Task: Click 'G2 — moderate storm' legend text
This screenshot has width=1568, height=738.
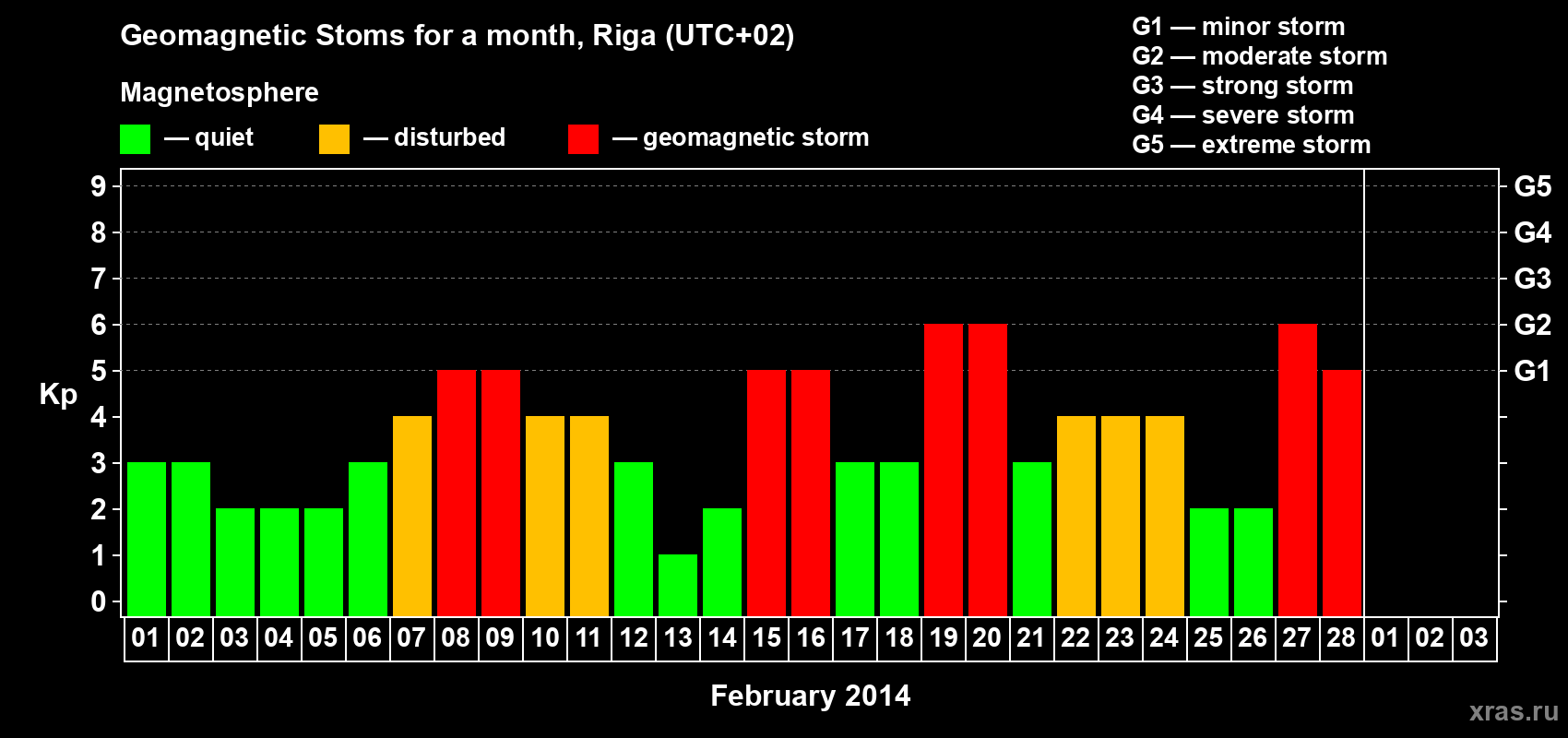Action: (x=1260, y=56)
